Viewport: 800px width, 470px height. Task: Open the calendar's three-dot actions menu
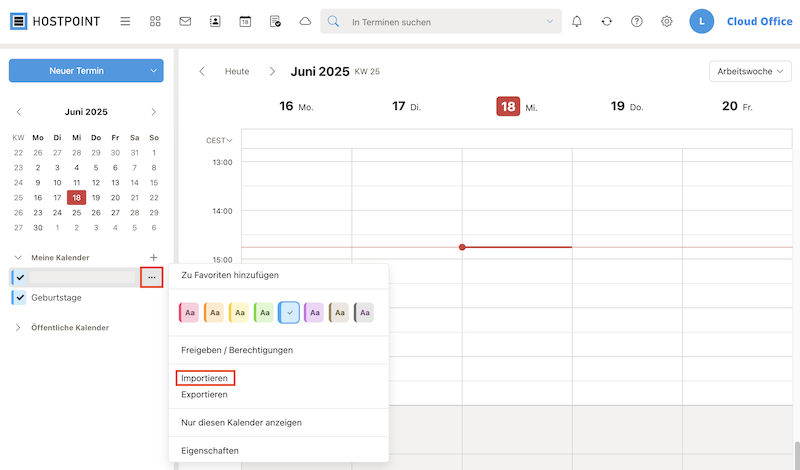coord(152,277)
